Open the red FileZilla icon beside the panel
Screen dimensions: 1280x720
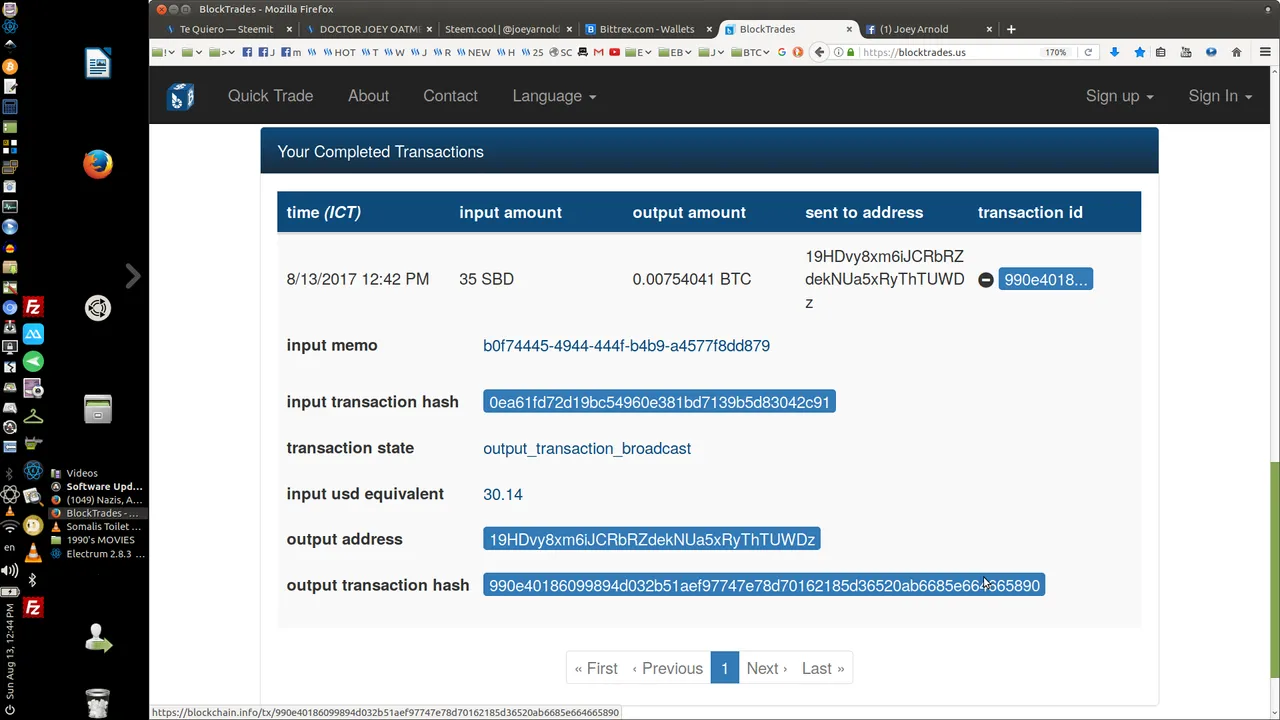[x=33, y=307]
